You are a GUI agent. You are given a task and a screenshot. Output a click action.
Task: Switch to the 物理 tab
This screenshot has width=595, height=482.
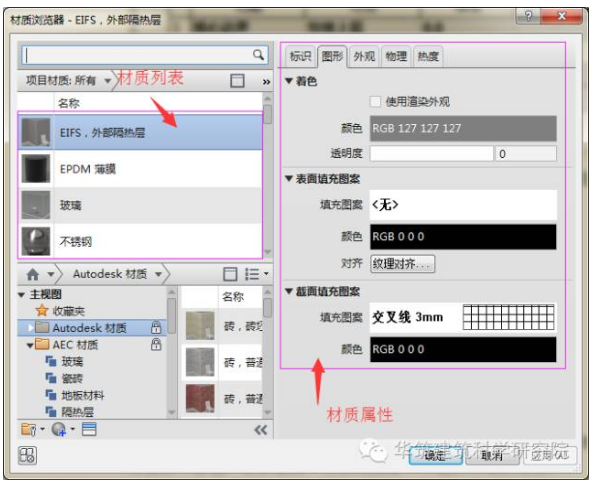(x=396, y=57)
